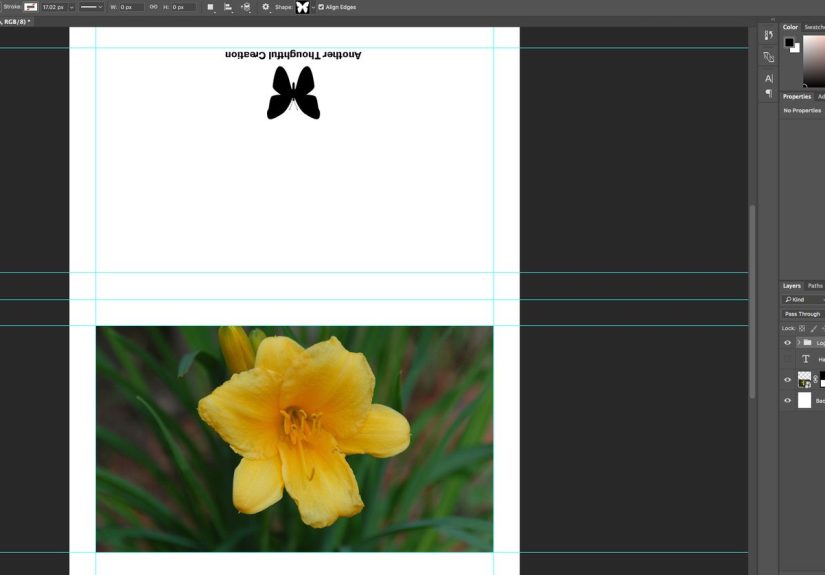
Task: Open the Paragraph panel icon
Action: pyautogui.click(x=769, y=93)
